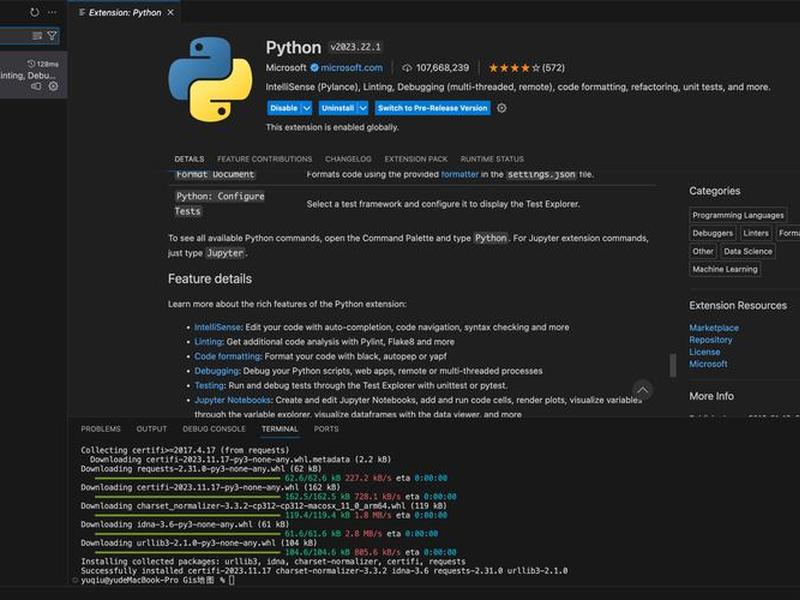Click the version label v2023.22.1

355,47
